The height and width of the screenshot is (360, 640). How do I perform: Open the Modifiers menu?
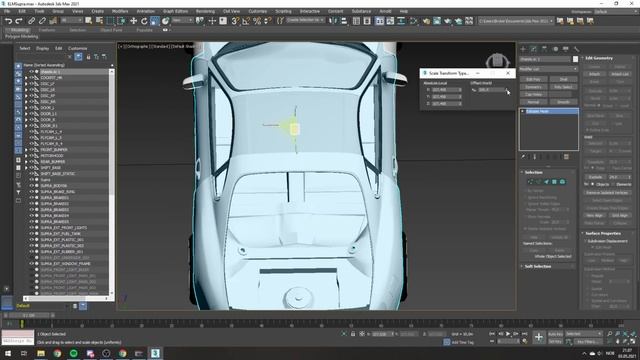pos(120,11)
